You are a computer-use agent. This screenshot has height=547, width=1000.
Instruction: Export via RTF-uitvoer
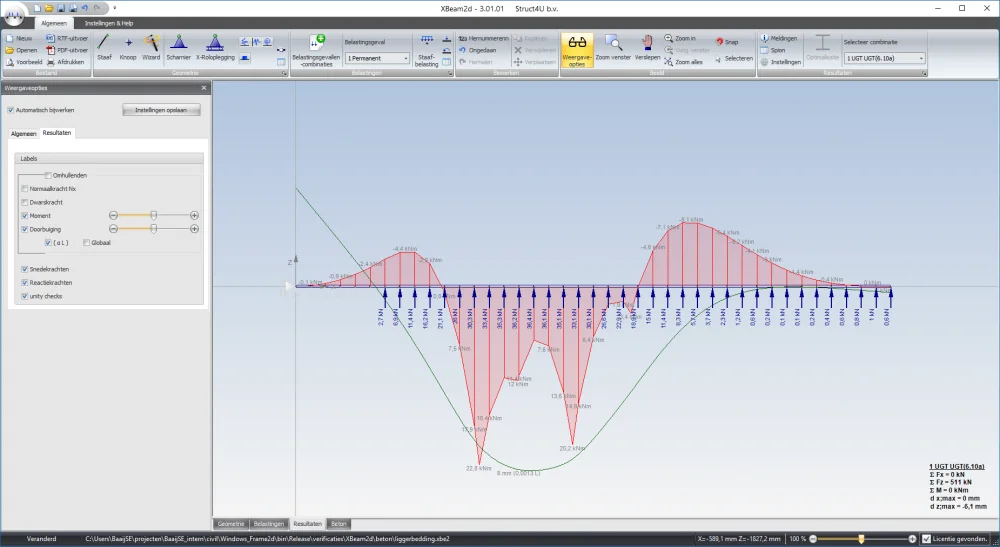pyautogui.click(x=67, y=38)
